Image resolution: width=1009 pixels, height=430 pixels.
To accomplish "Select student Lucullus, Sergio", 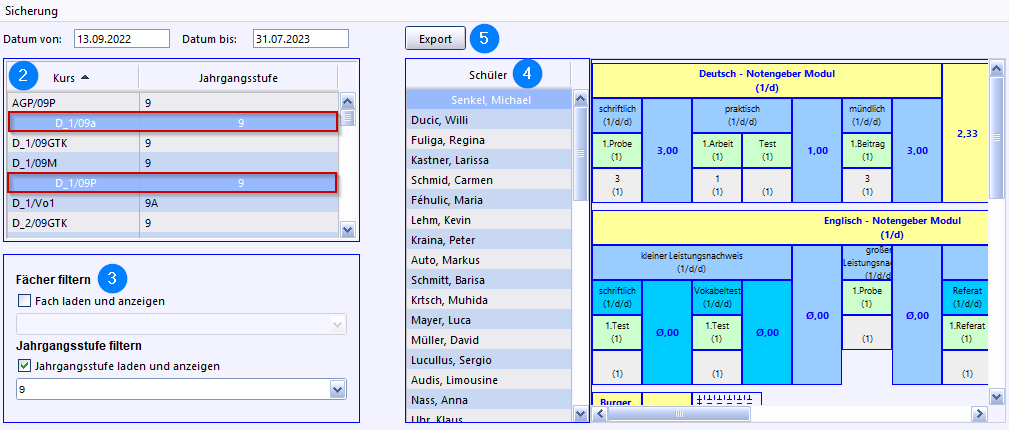I will point(488,360).
